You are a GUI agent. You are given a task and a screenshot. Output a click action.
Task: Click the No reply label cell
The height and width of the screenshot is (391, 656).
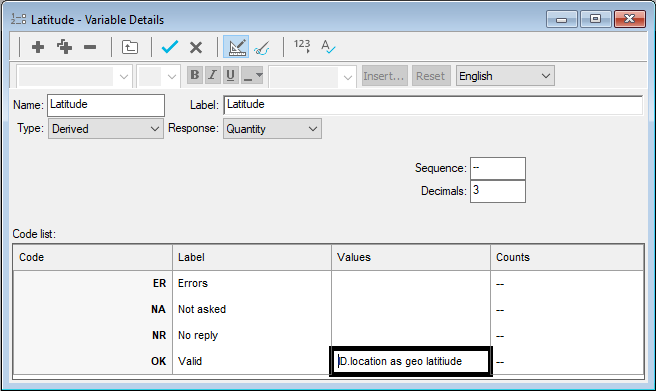coord(252,335)
